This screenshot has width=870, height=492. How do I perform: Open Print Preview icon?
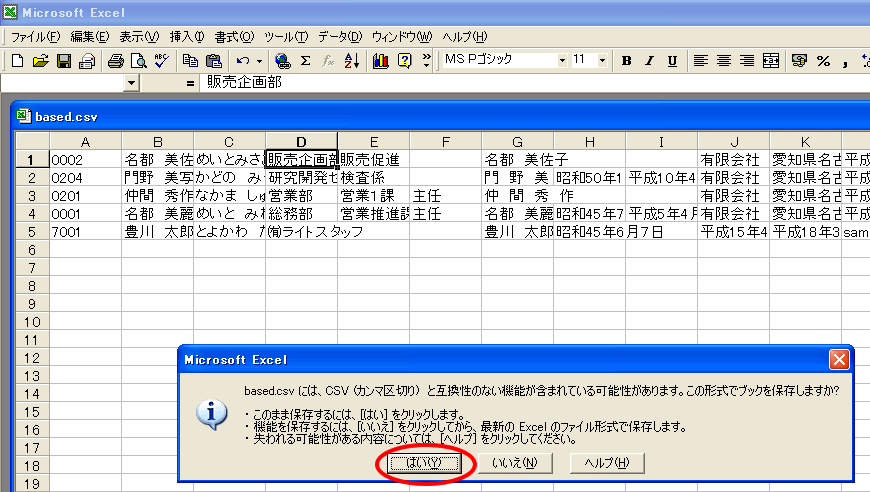click(139, 61)
